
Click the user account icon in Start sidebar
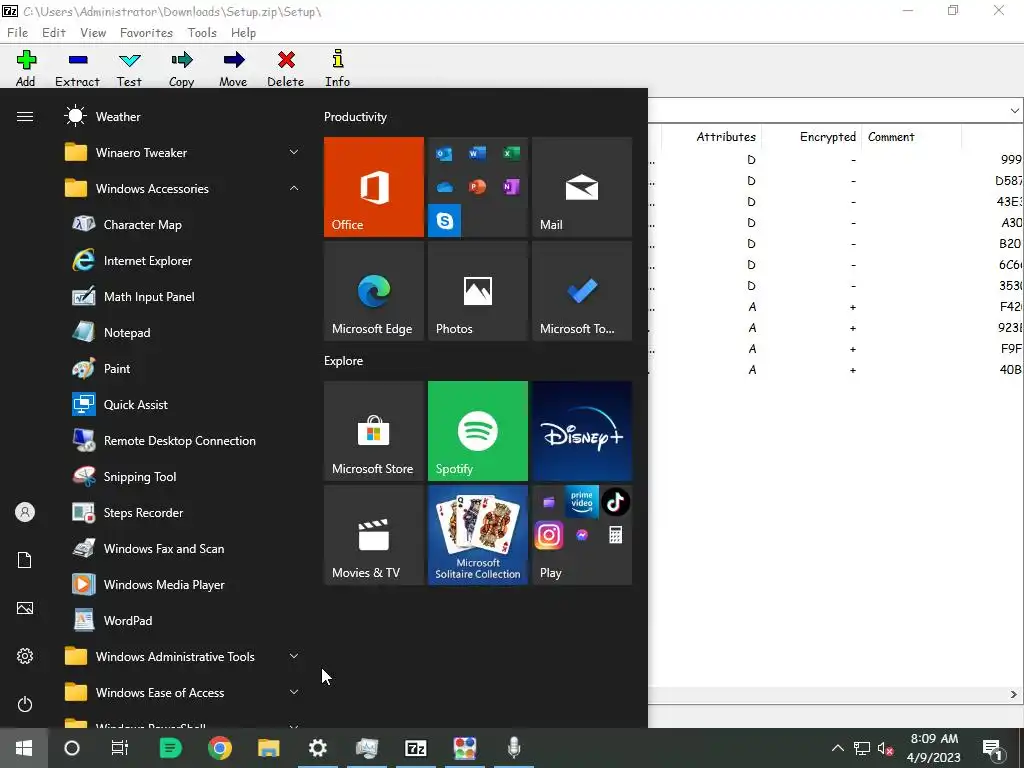point(25,512)
